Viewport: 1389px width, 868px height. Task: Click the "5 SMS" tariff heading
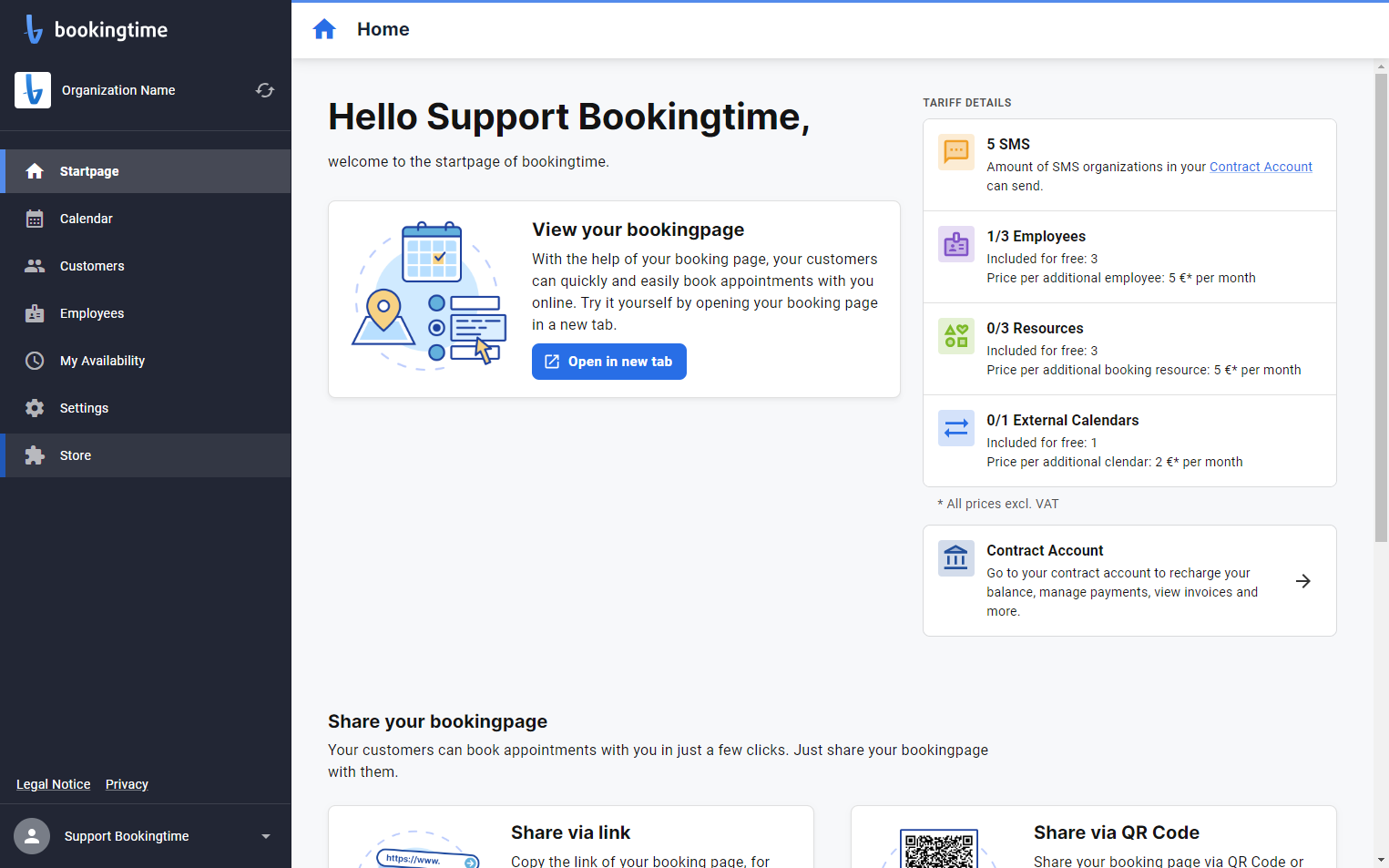point(1008,144)
